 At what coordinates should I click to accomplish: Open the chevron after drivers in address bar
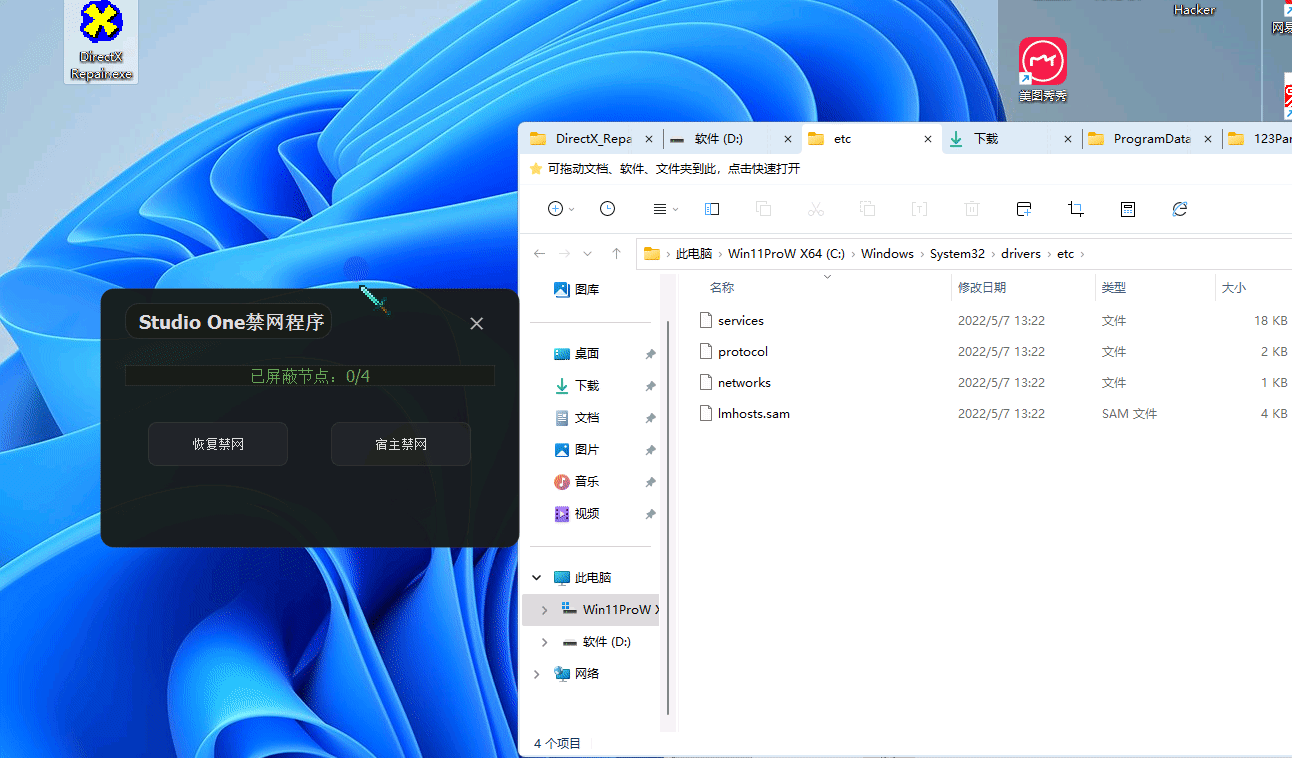[x=1049, y=254]
